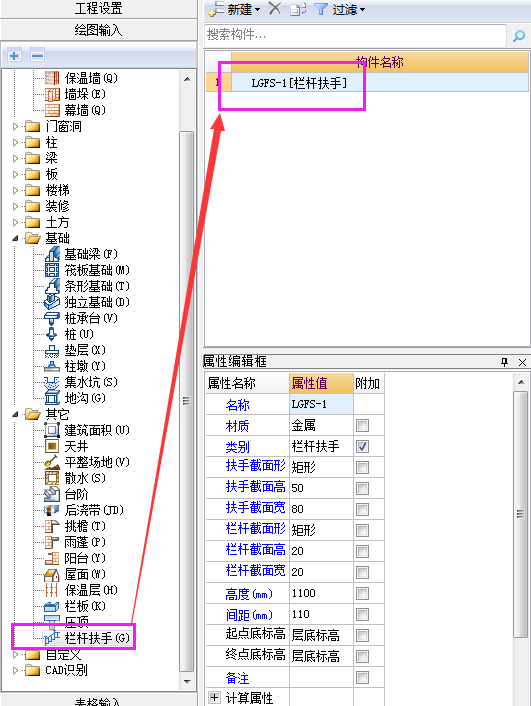Expand the 土方 folder

(15, 222)
